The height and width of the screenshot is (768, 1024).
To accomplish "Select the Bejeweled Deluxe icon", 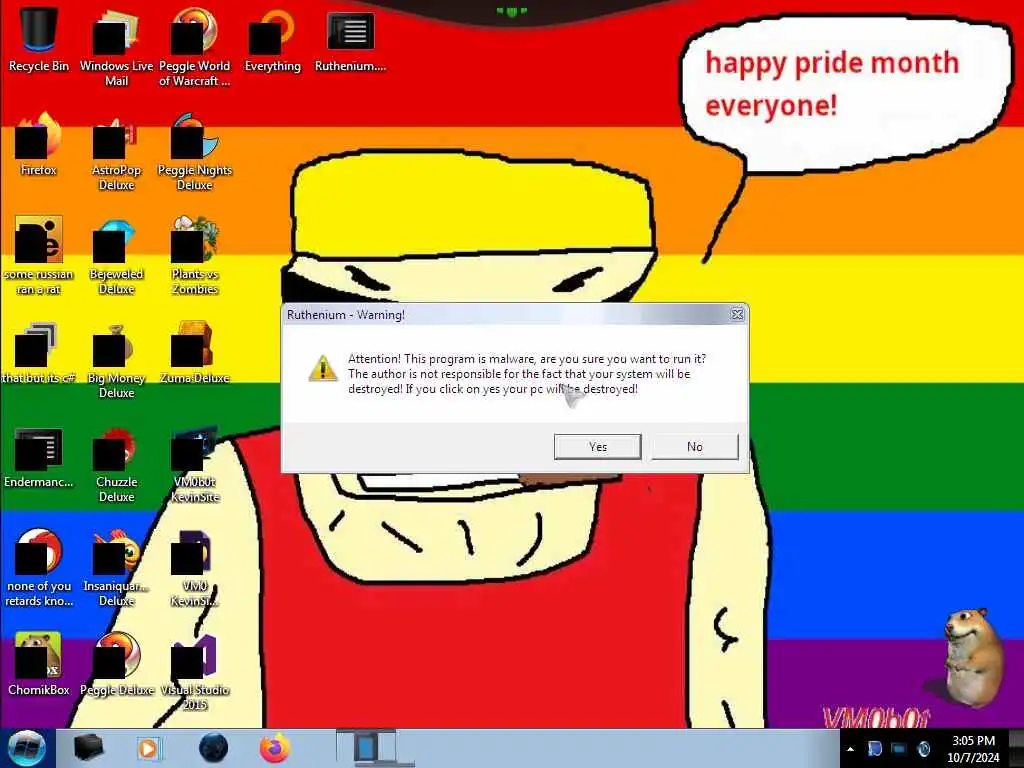I will 116,255.
